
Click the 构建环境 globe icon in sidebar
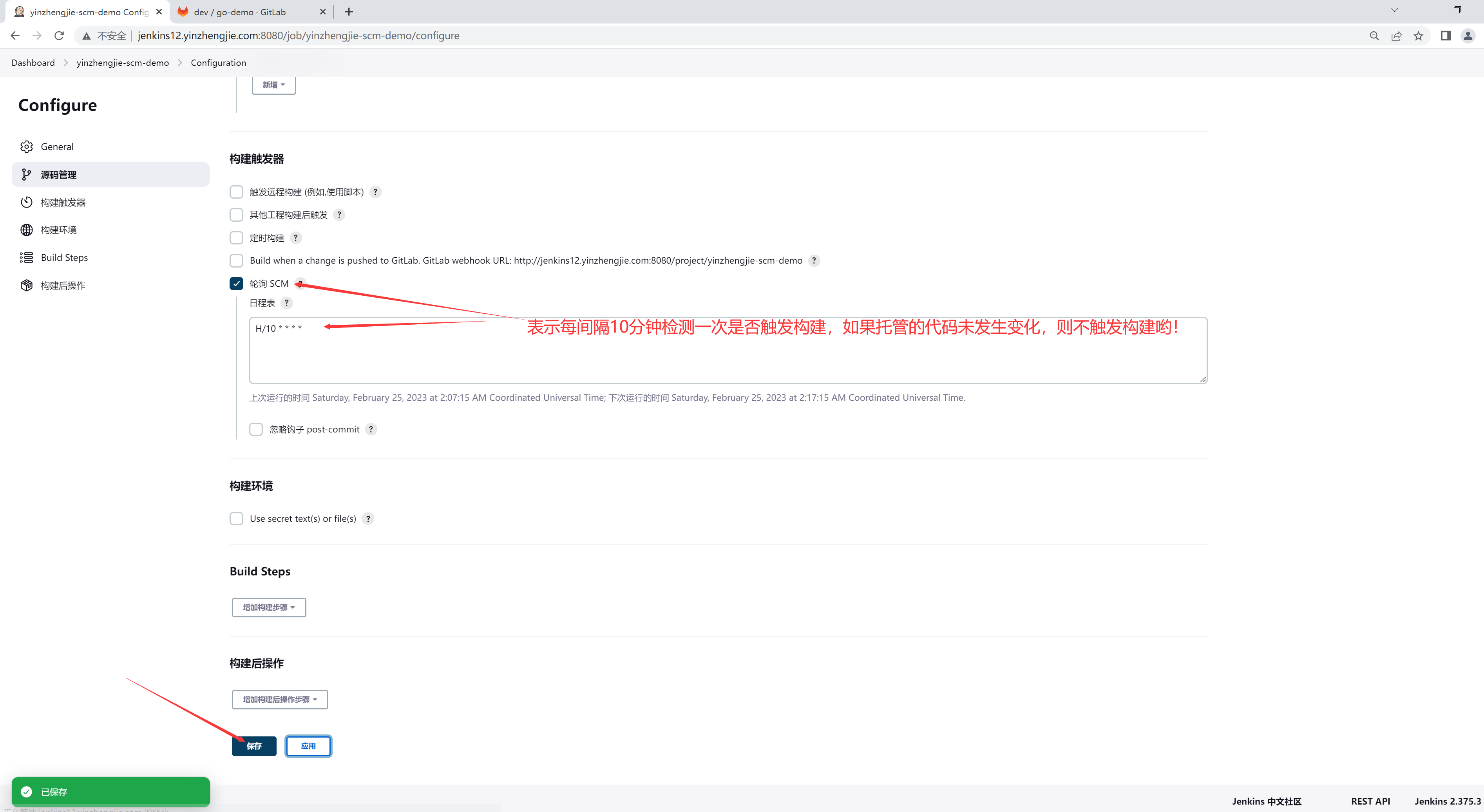click(x=27, y=230)
